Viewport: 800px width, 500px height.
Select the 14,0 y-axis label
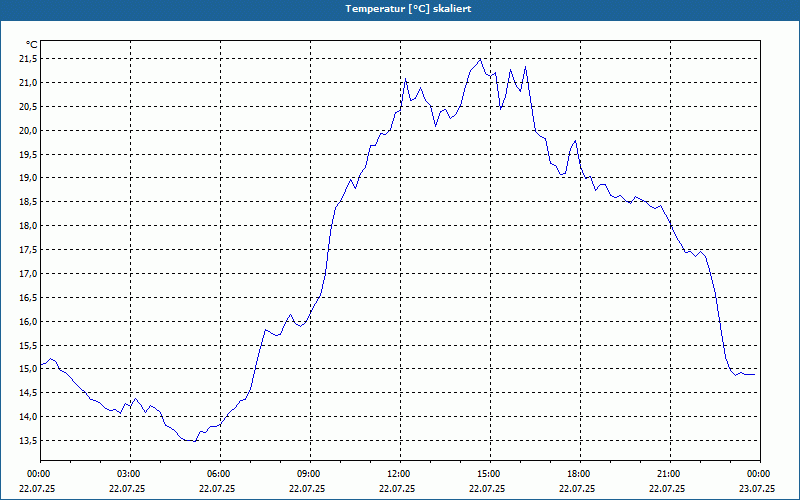point(29,417)
